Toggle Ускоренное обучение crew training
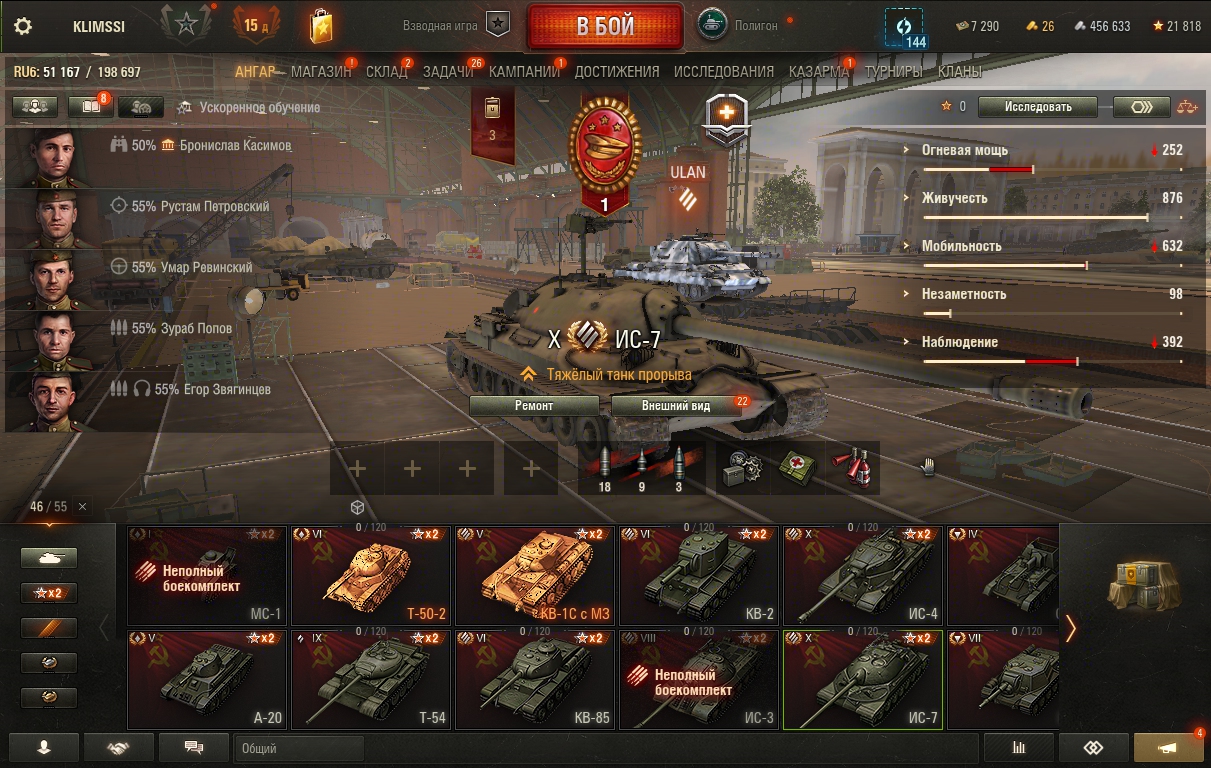Viewport: 1211px width, 768px height. tap(248, 107)
